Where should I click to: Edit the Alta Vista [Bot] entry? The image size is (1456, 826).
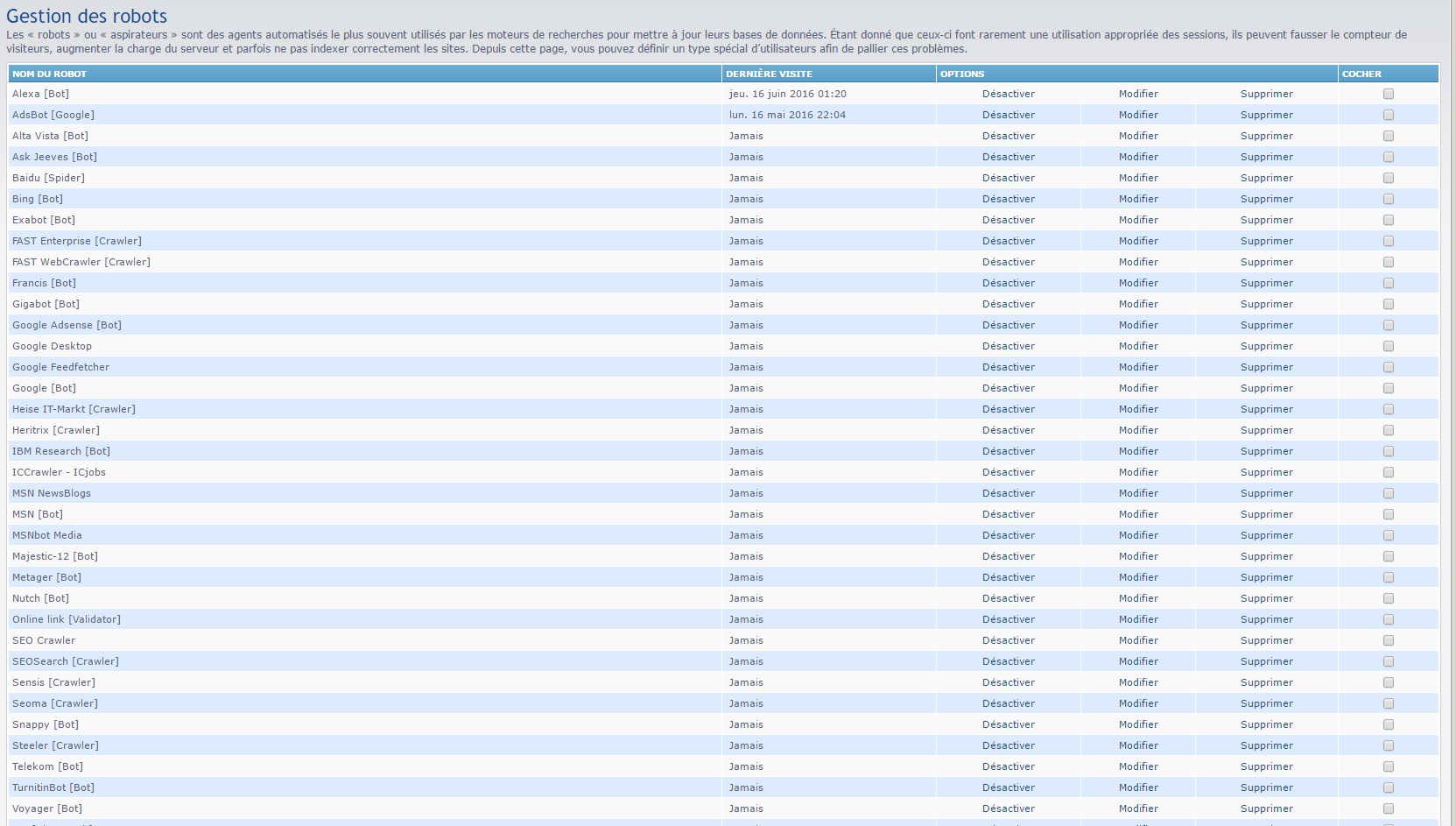(x=1138, y=136)
